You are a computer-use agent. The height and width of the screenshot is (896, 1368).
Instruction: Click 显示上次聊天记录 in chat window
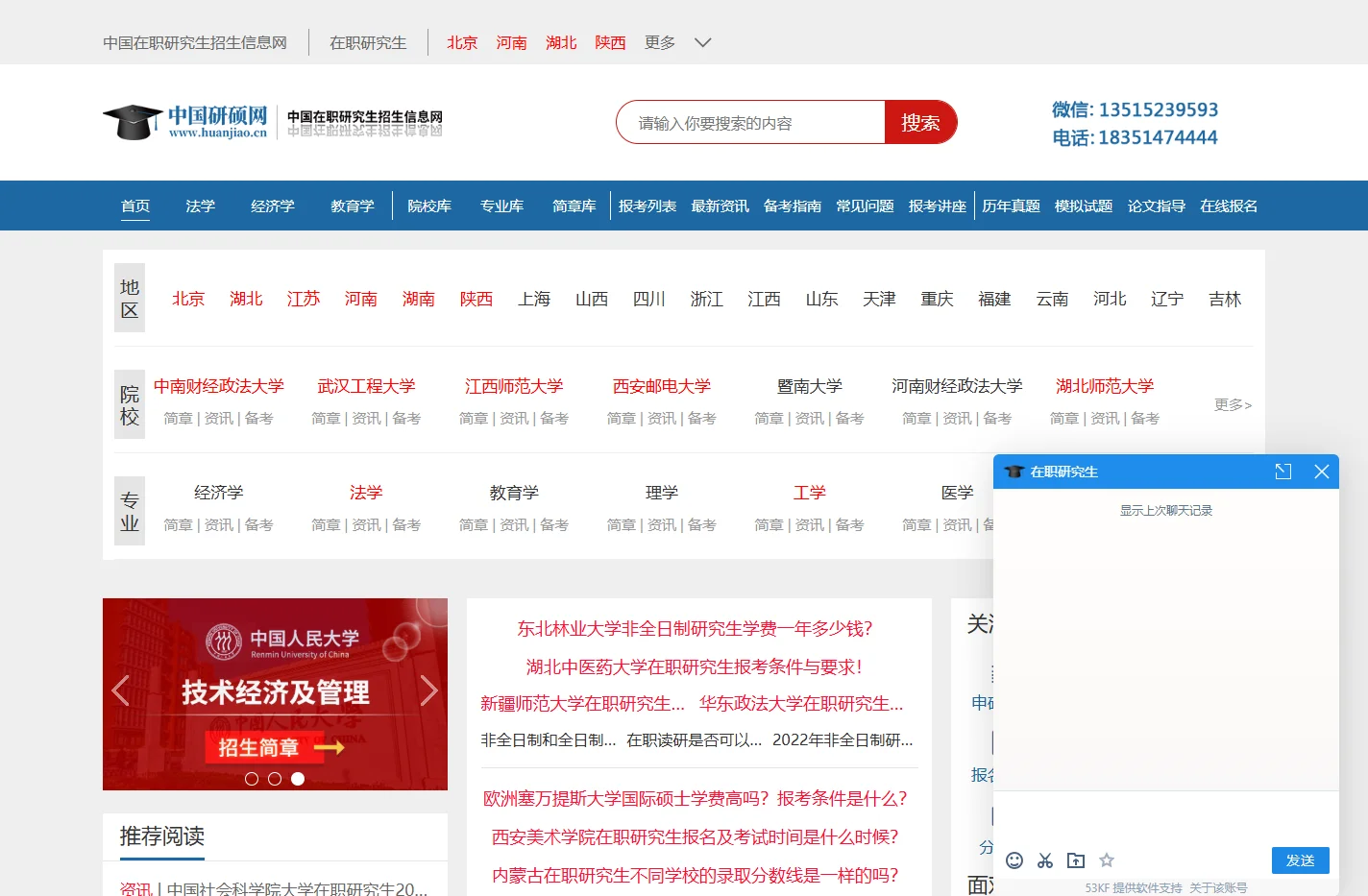1166,511
